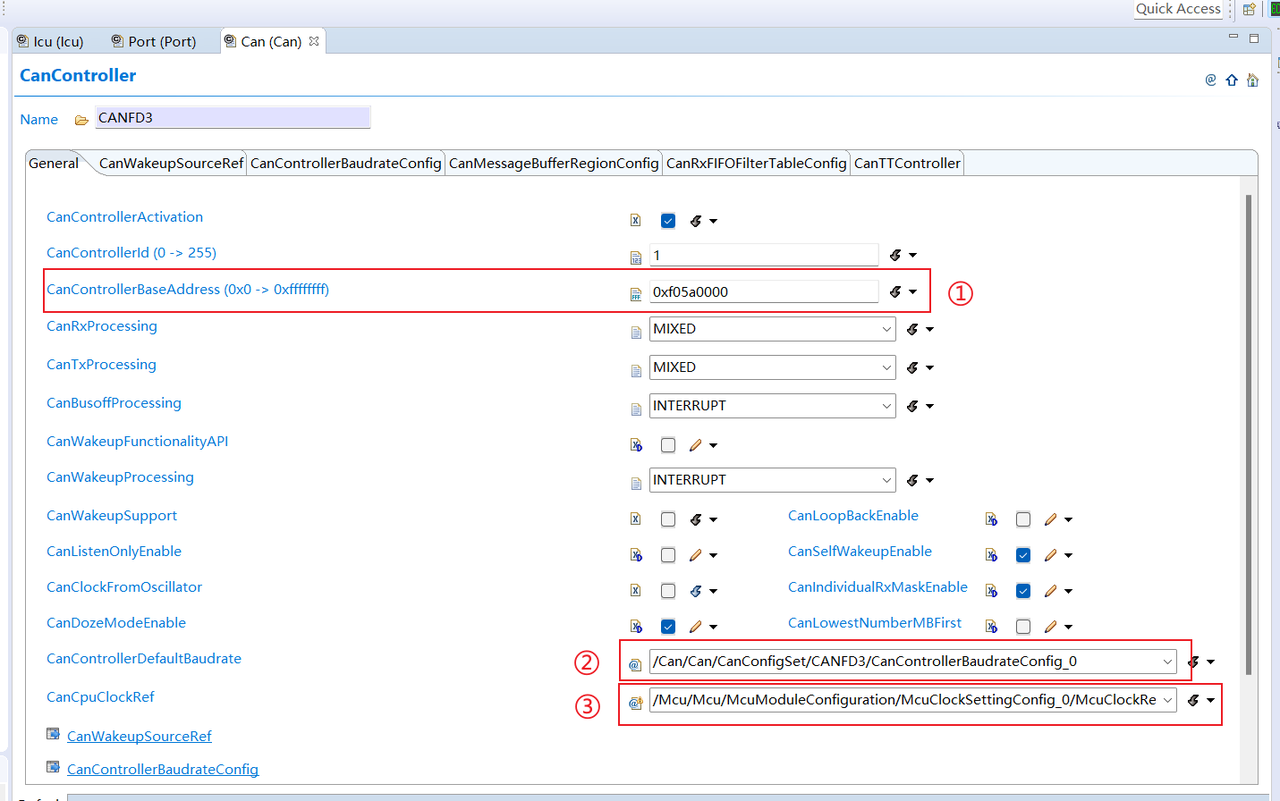Viewport: 1280px width, 801px height.
Task: Open the CanRxProcessing dropdown
Action: [886, 329]
